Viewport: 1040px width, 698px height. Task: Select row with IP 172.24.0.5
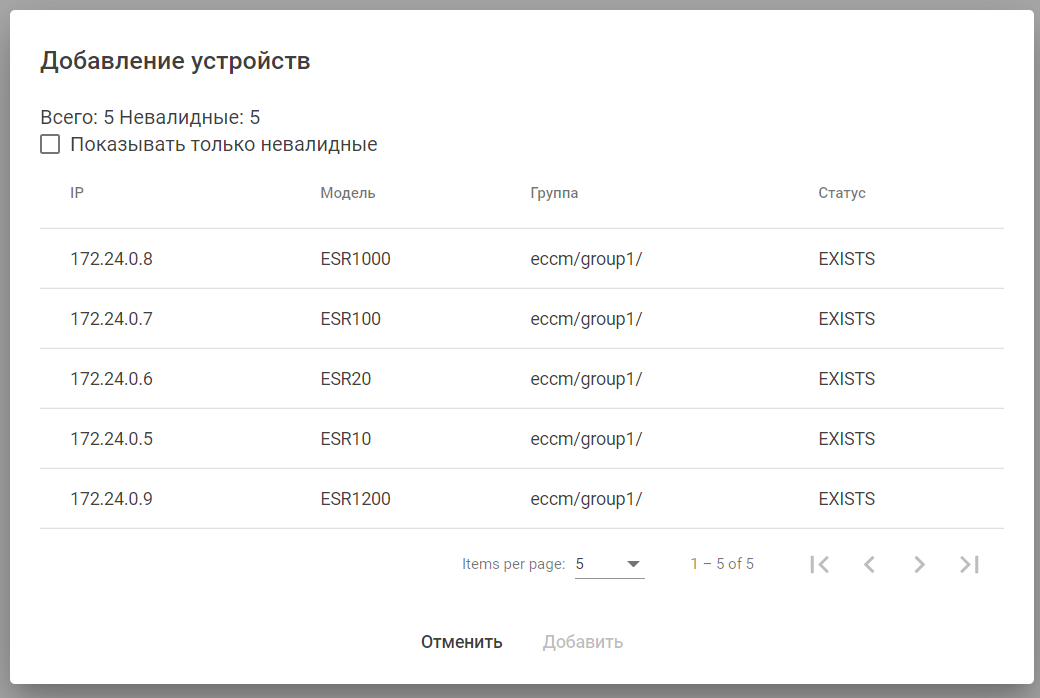(x=111, y=439)
